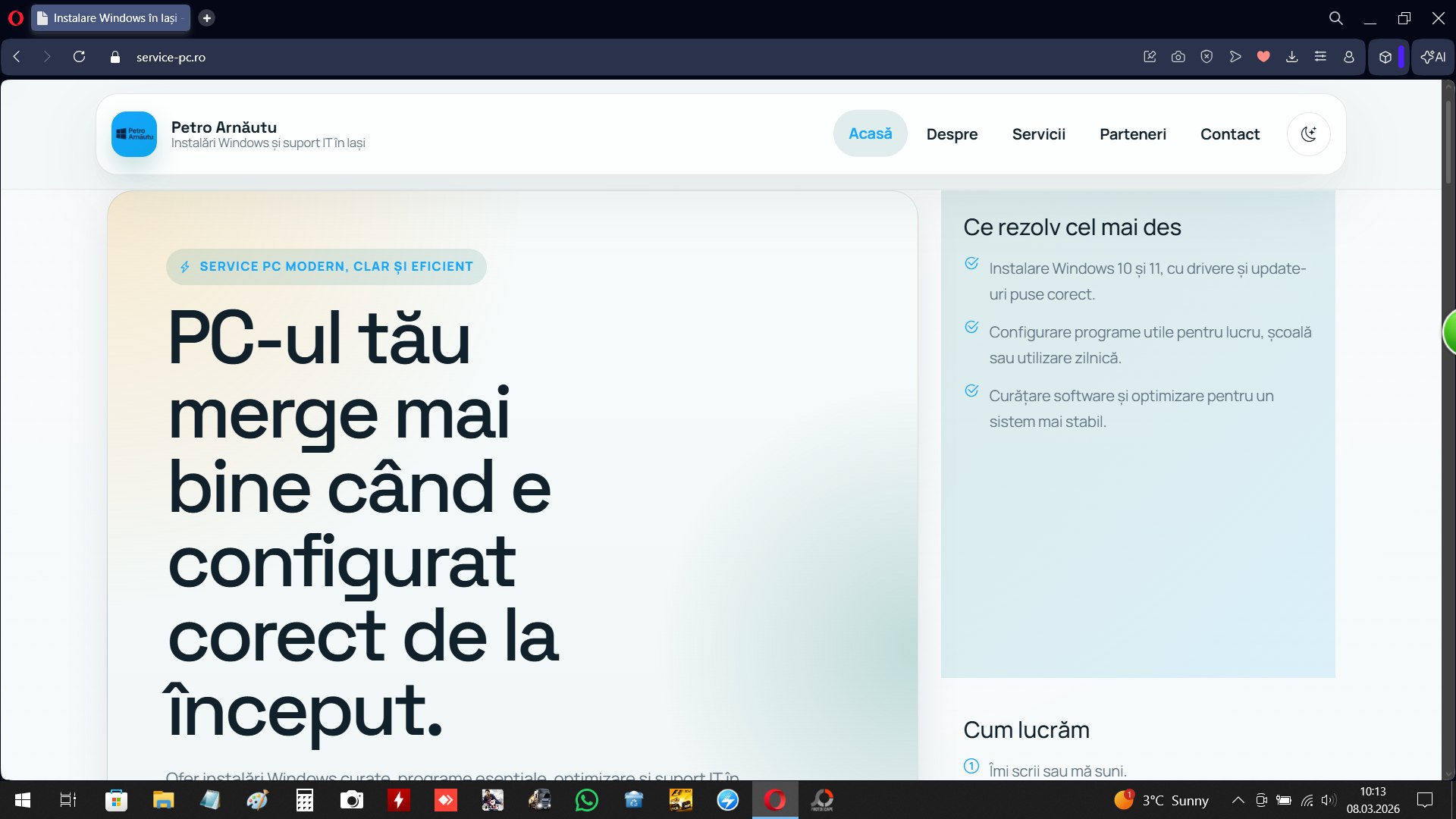Open WhatsApp from the taskbar

coord(588,800)
